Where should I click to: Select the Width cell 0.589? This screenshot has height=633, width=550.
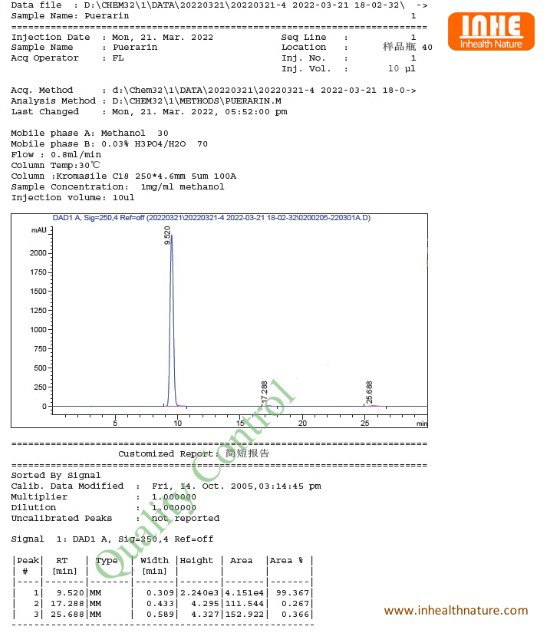160,614
